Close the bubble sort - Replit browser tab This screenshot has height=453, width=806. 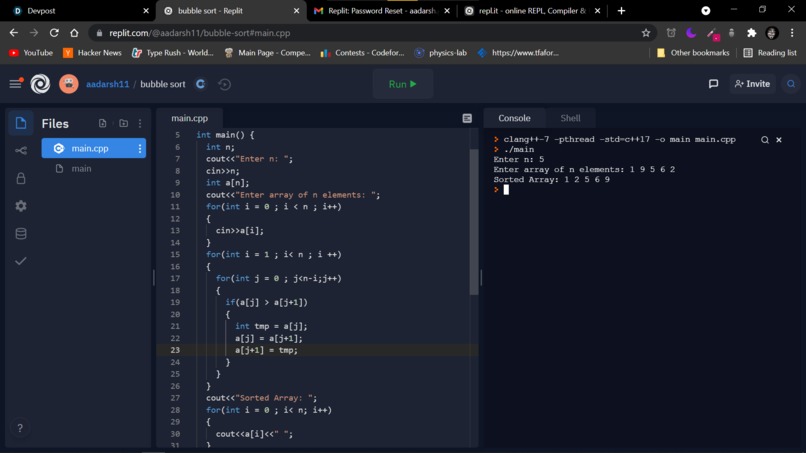click(x=296, y=11)
